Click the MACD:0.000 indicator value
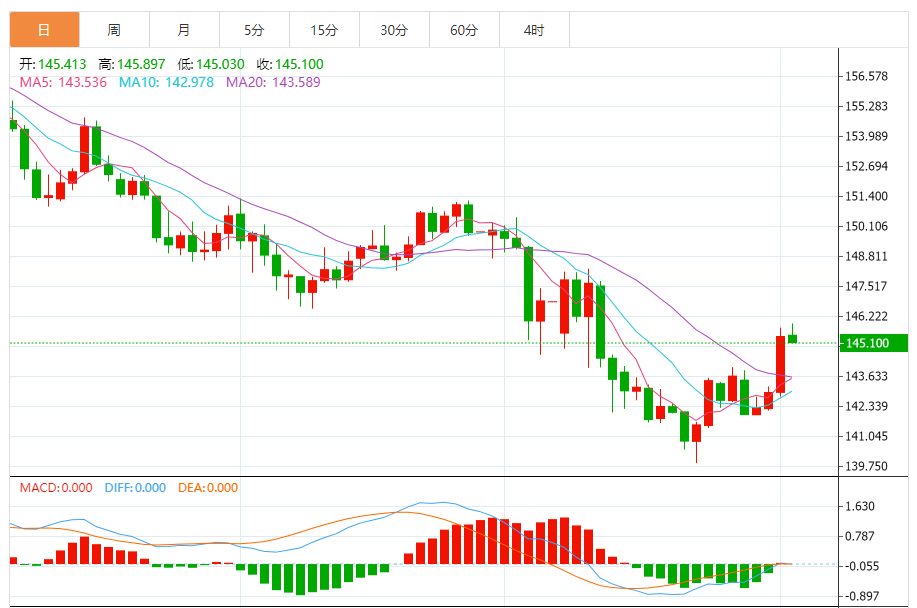The image size is (917, 608). coord(56,488)
